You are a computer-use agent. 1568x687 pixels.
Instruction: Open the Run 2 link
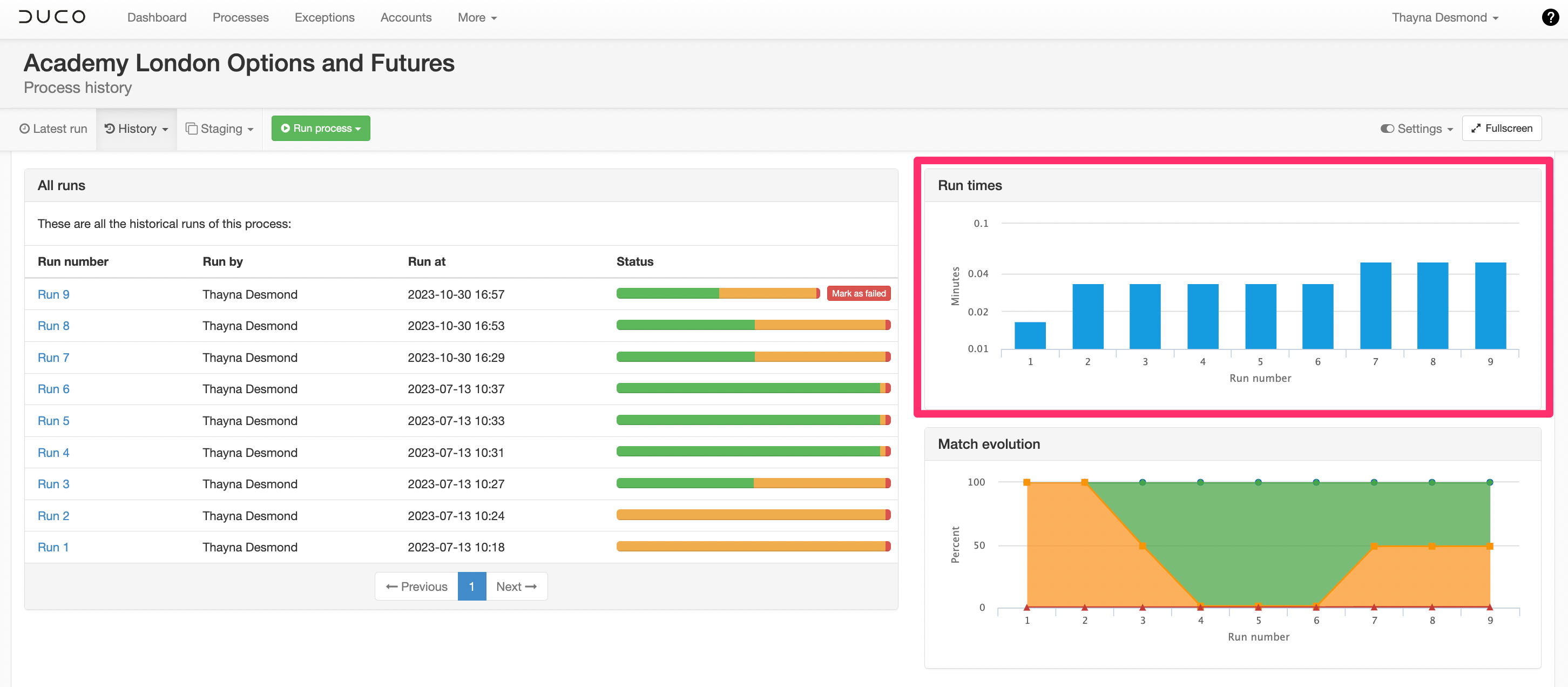coord(53,515)
